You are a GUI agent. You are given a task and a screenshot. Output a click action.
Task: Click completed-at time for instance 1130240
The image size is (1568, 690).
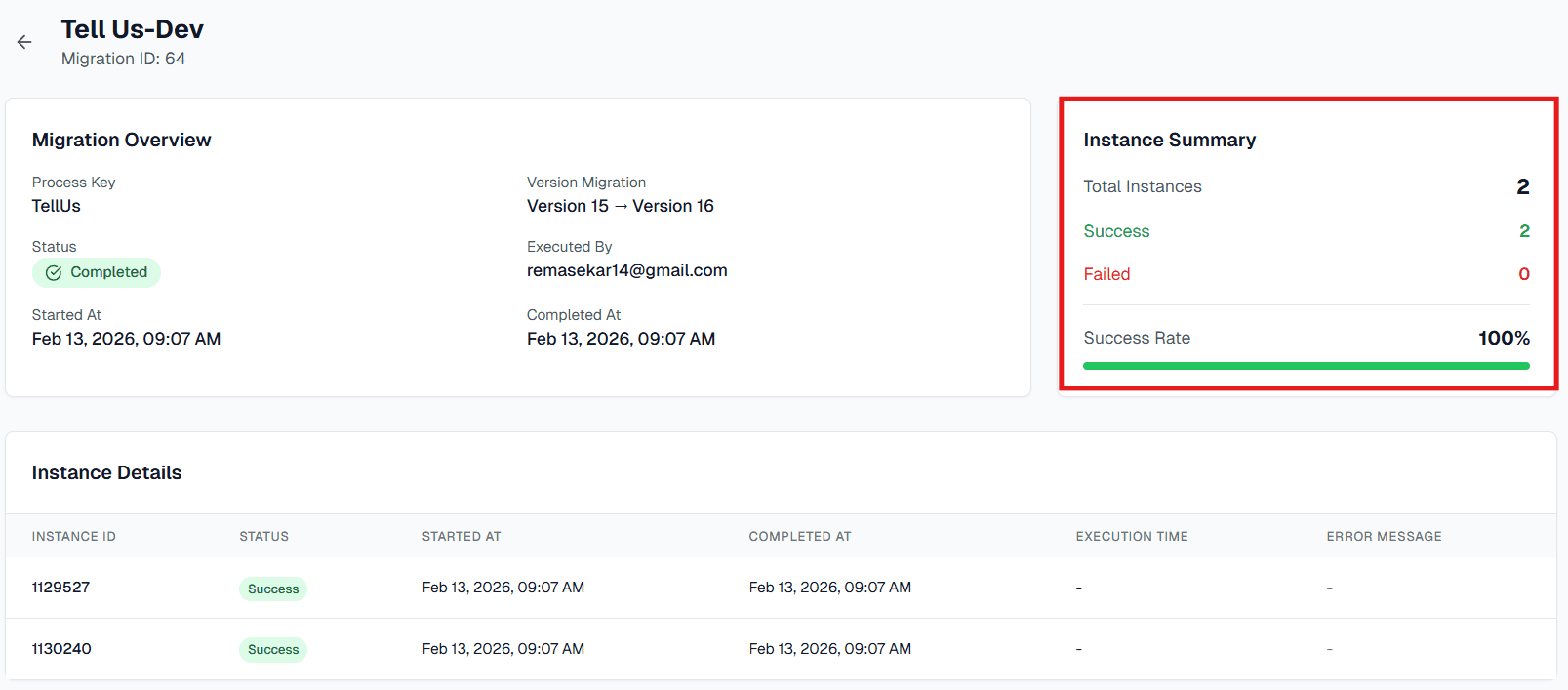(830, 649)
